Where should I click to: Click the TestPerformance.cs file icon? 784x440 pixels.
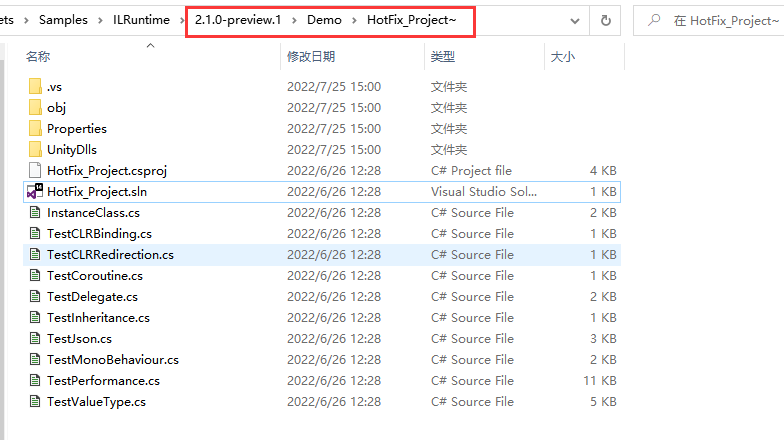tap(35, 380)
